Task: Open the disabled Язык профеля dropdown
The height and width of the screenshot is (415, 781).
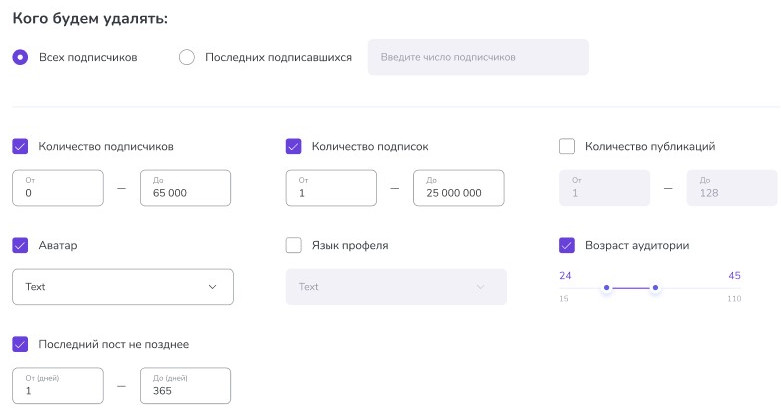Action: point(396,287)
